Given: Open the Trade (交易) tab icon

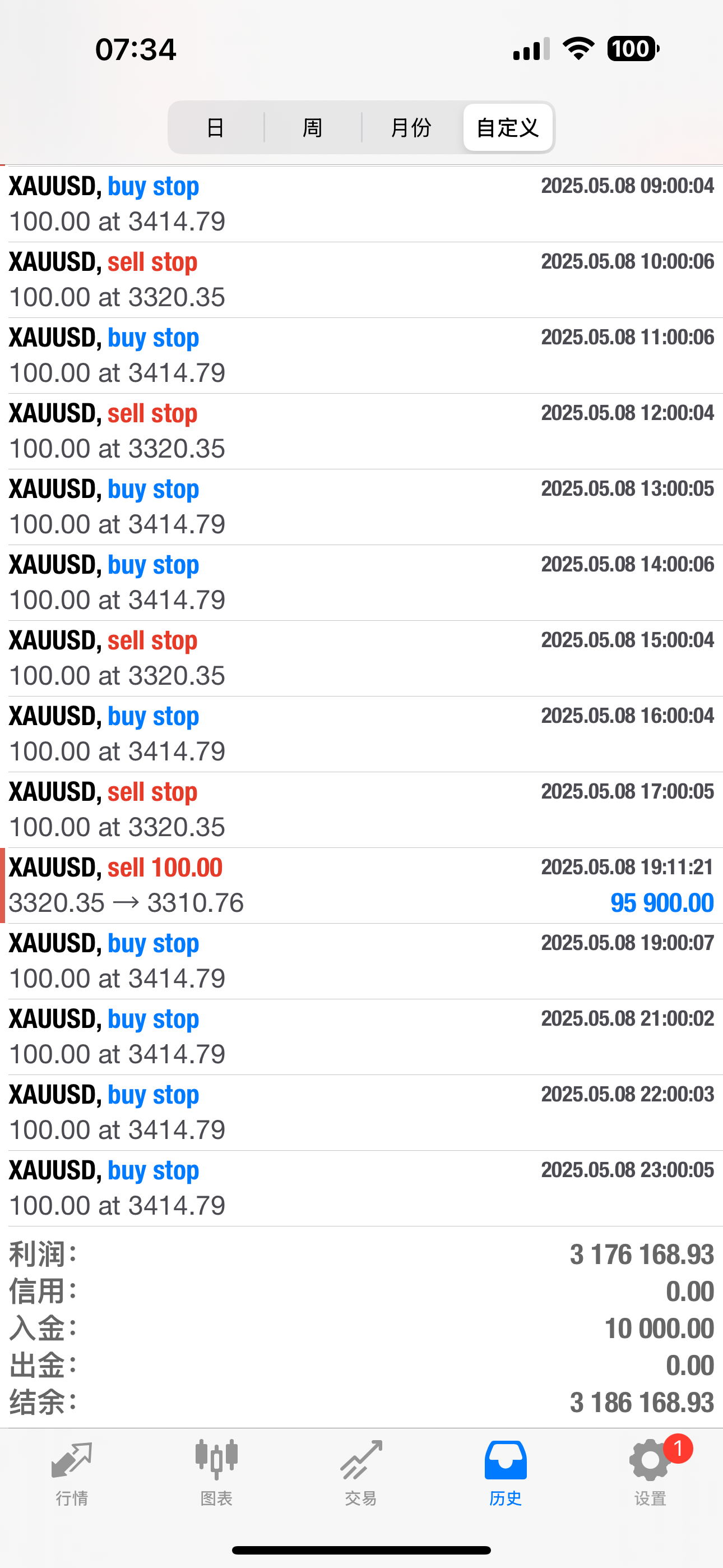Looking at the screenshot, I should tap(361, 1461).
